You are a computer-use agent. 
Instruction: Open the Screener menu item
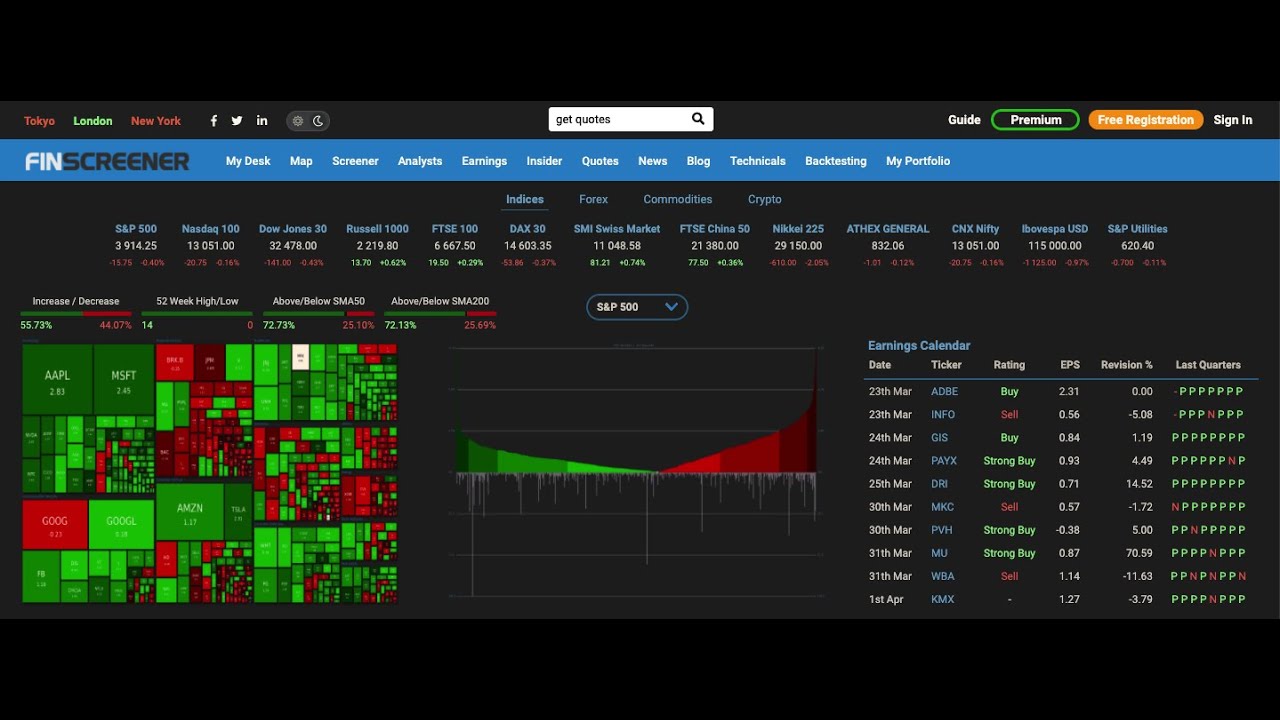click(x=355, y=161)
